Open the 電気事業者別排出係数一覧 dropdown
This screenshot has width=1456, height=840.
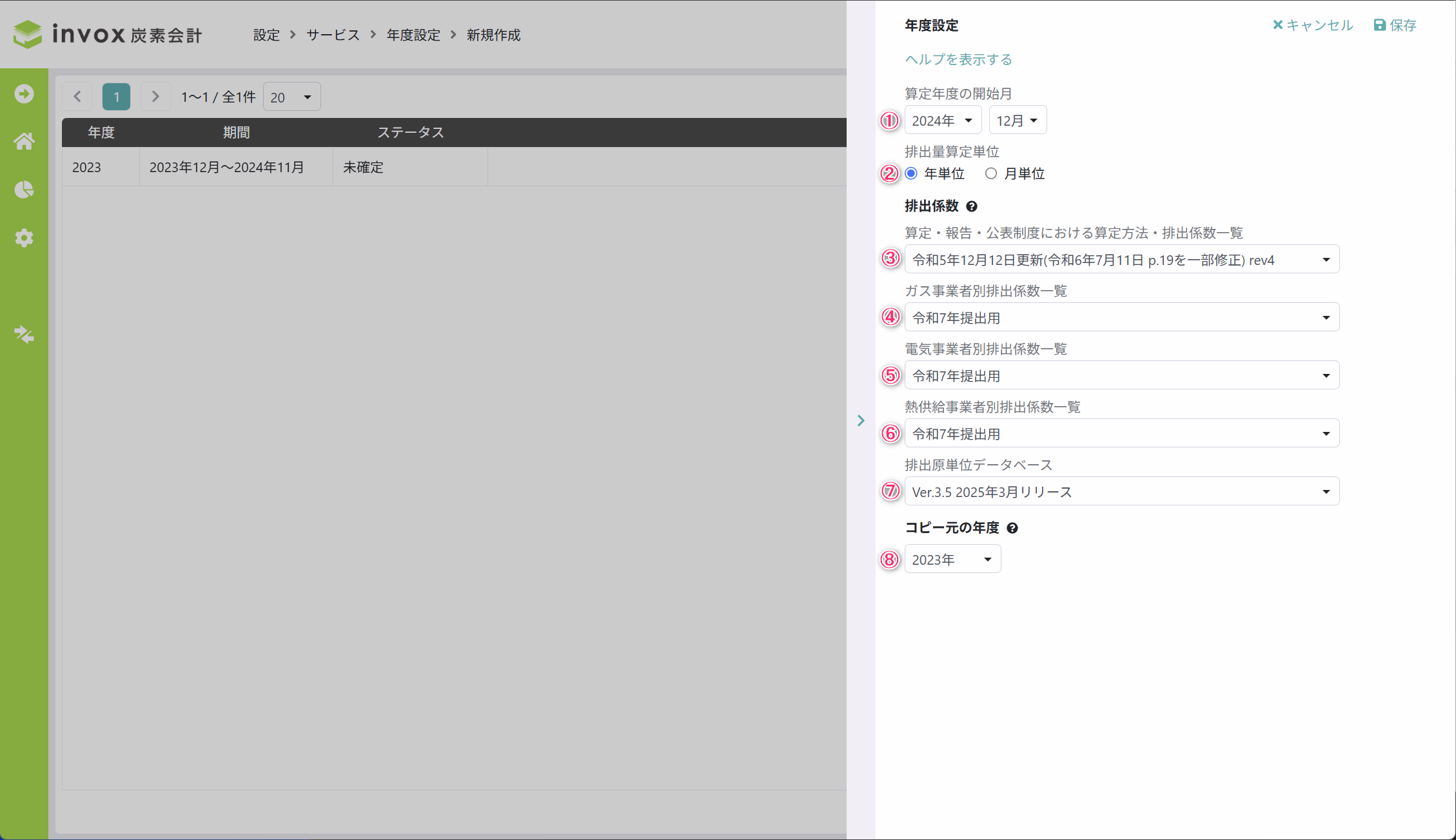1122,375
